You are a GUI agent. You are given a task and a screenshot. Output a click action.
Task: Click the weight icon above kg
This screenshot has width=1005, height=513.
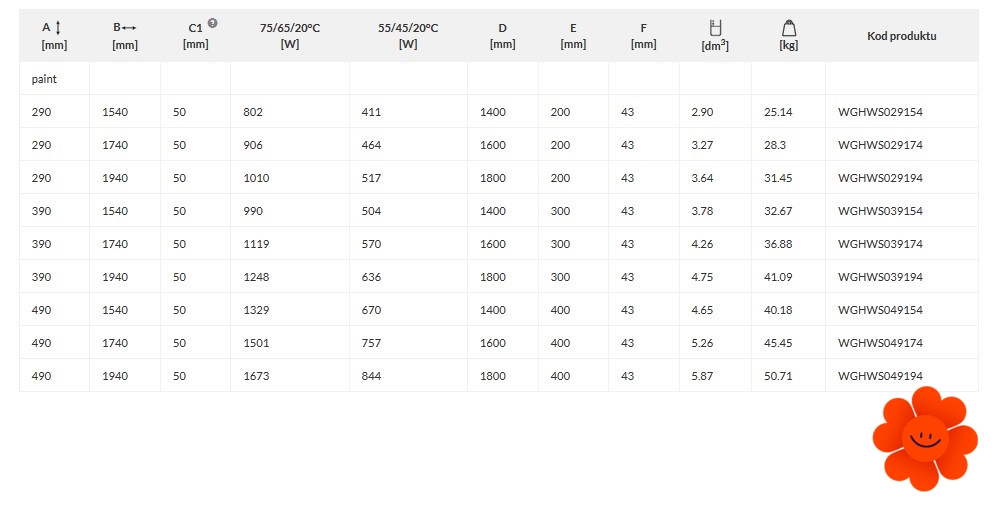pos(787,27)
